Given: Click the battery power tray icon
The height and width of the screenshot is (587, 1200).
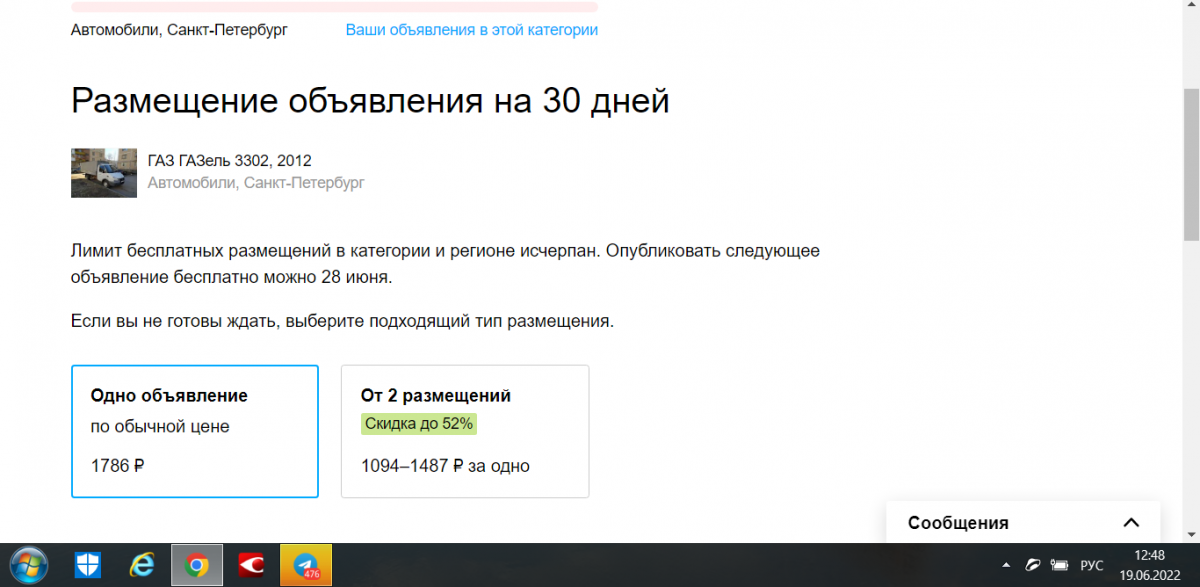Looking at the screenshot, I should coord(1059,566).
